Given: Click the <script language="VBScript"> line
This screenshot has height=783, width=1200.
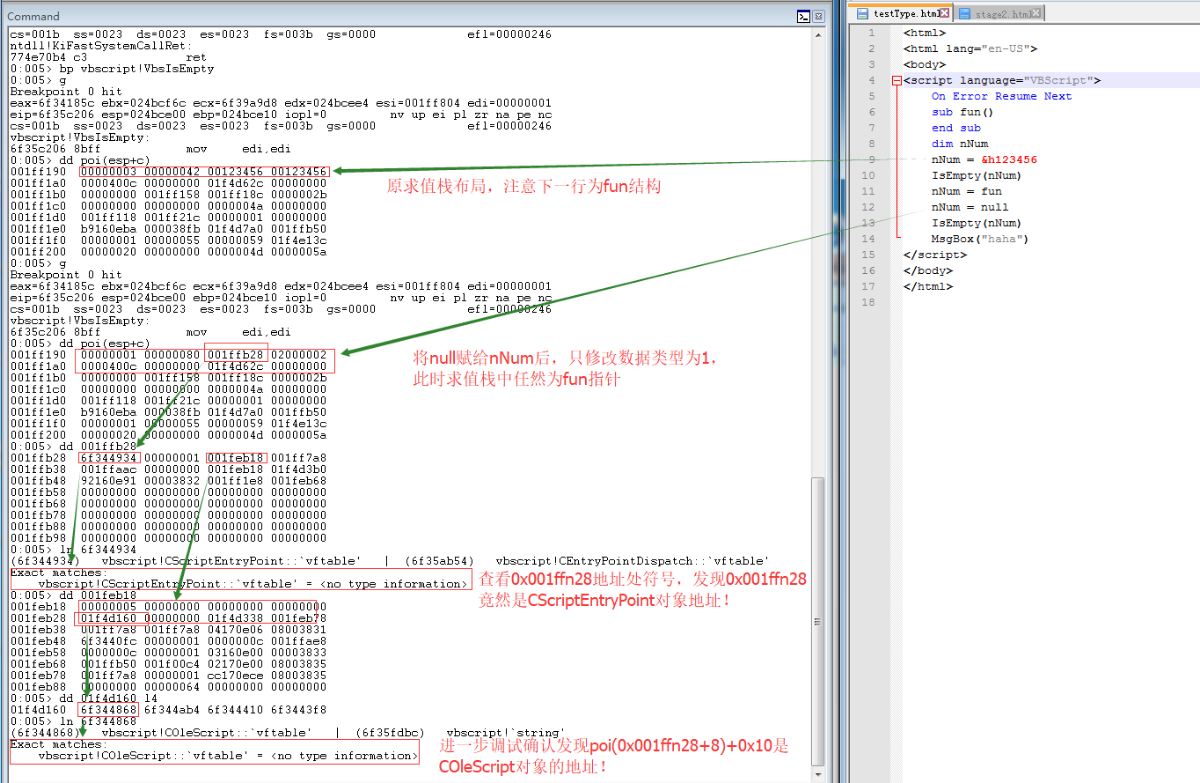Looking at the screenshot, I should (x=1001, y=80).
